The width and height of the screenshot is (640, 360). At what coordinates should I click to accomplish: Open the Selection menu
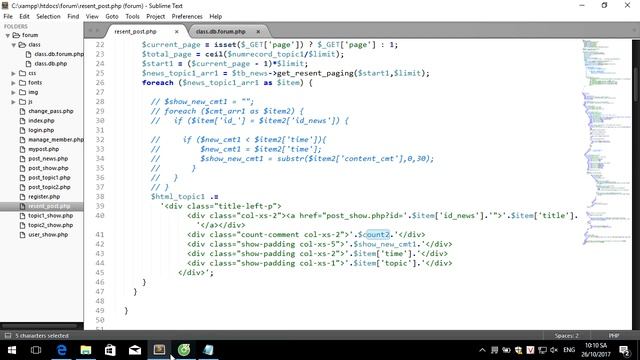48,16
